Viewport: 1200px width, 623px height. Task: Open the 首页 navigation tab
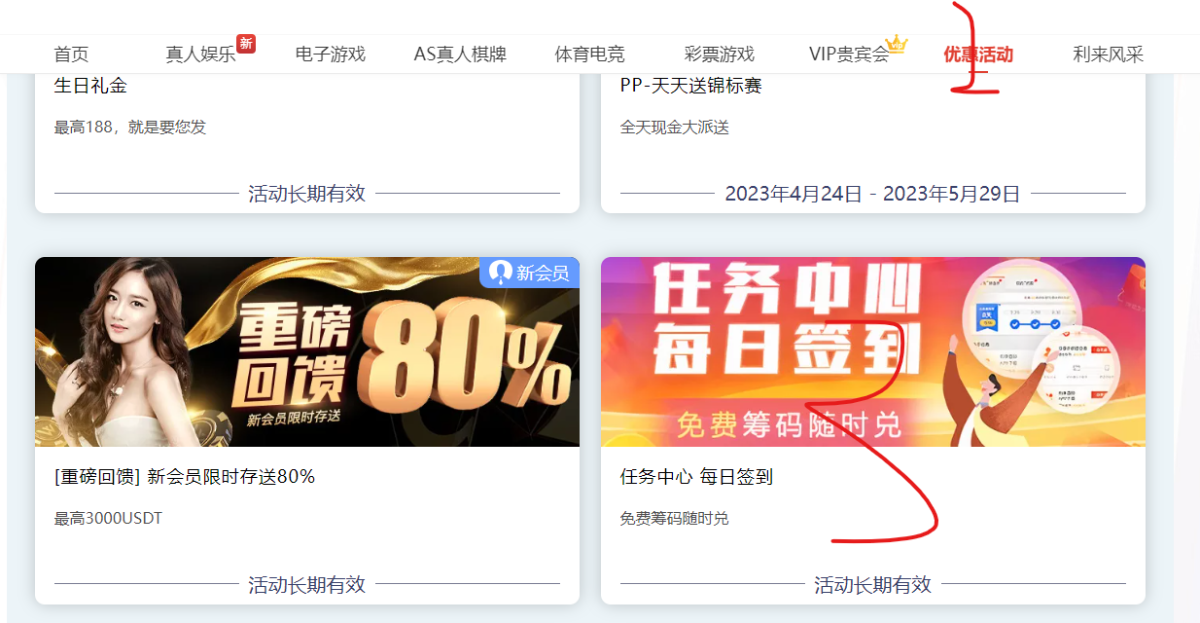[71, 54]
